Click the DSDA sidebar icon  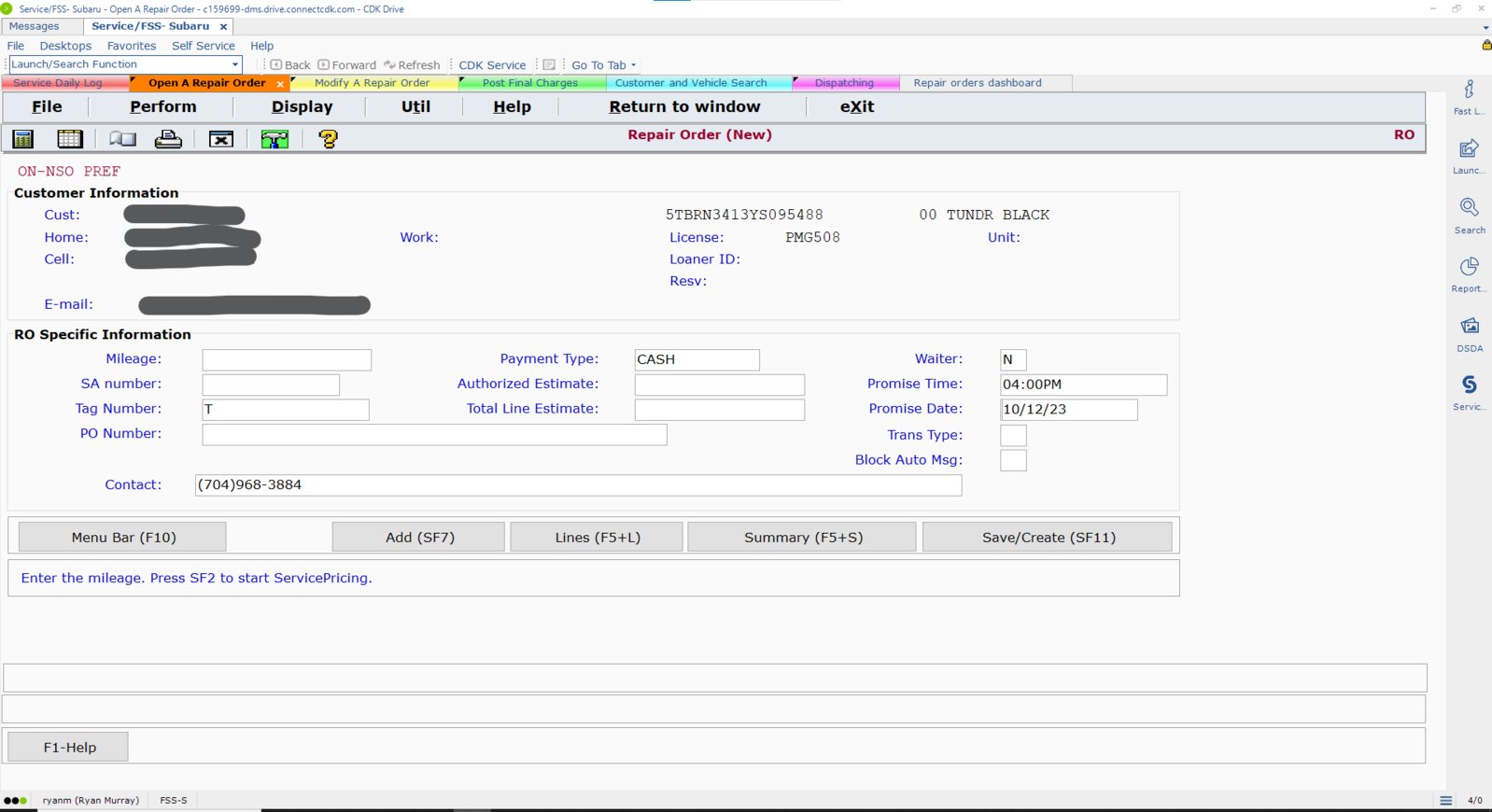point(1469,333)
